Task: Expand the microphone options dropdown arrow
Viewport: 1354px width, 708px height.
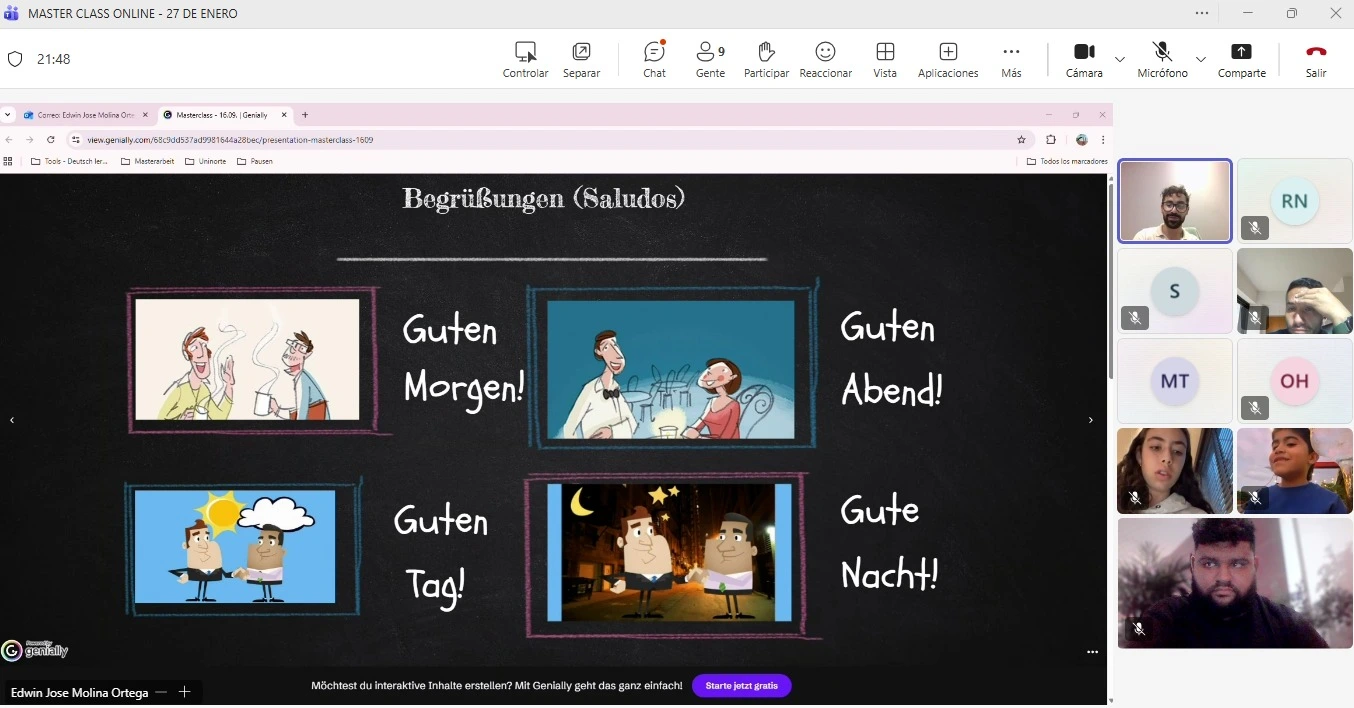Action: [1201, 59]
